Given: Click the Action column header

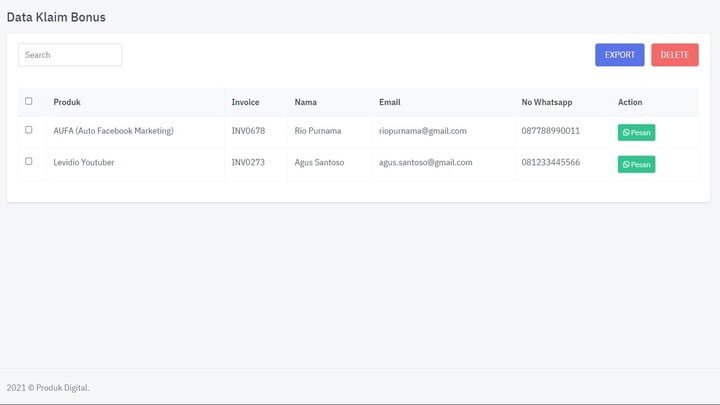Looking at the screenshot, I should 630,102.
